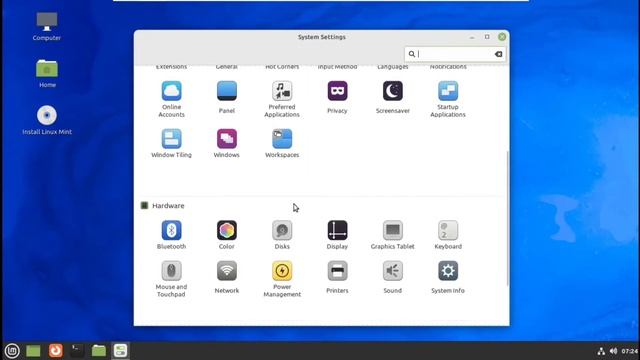The width and height of the screenshot is (640, 360).
Task: Open the network tray icon
Action: click(x=601, y=351)
